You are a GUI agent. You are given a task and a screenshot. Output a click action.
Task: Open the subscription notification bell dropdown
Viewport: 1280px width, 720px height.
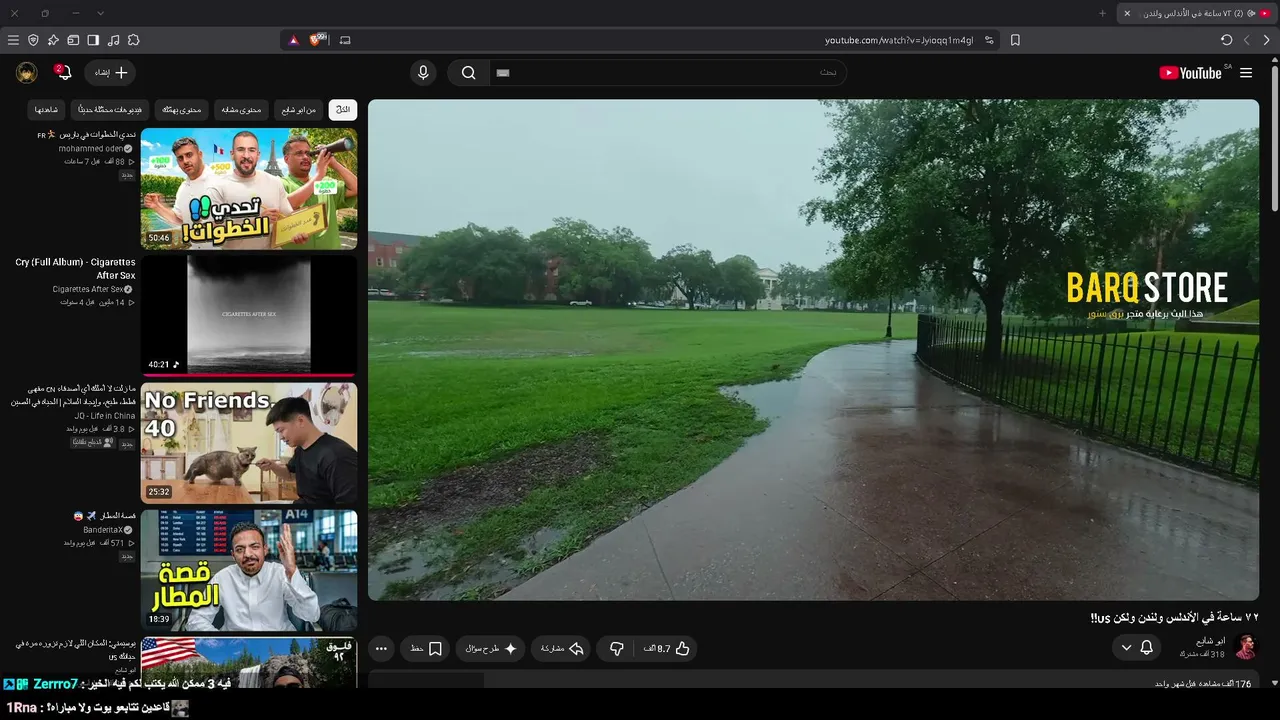1137,648
